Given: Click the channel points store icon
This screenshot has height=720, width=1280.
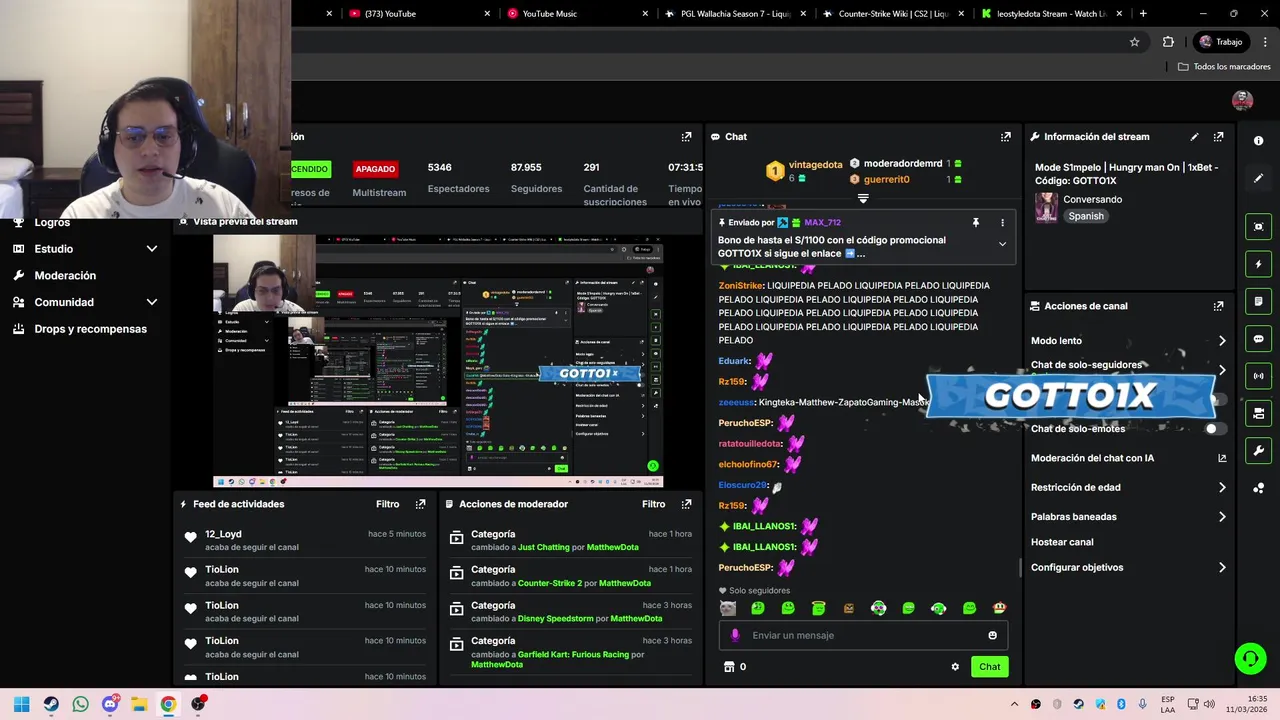Looking at the screenshot, I should [x=729, y=667].
